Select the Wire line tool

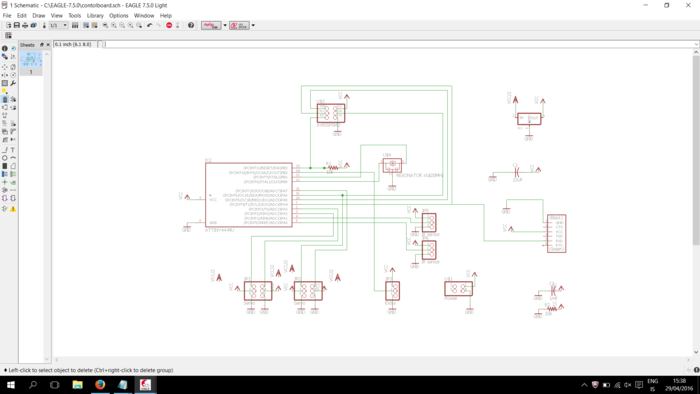4,150
